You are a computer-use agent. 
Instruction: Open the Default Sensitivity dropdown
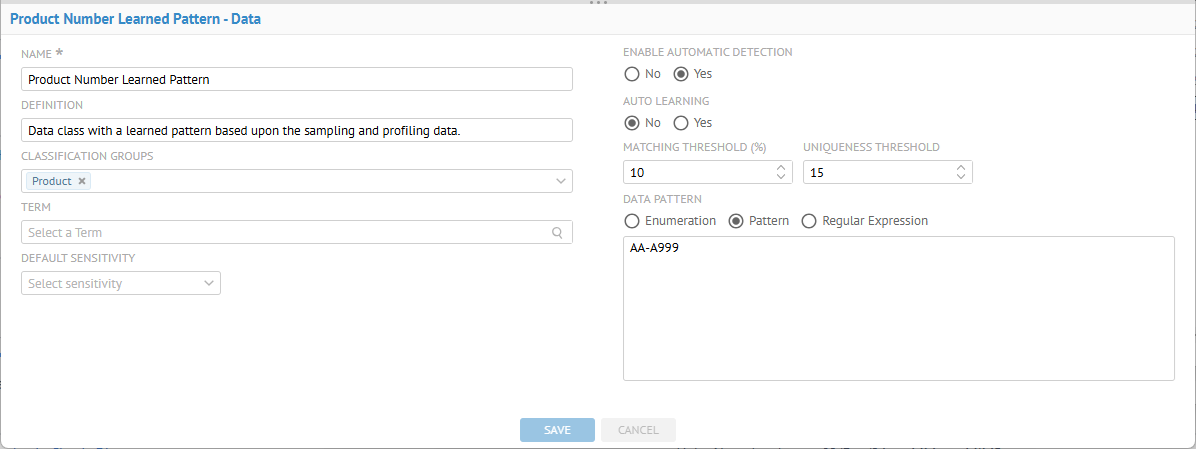120,283
